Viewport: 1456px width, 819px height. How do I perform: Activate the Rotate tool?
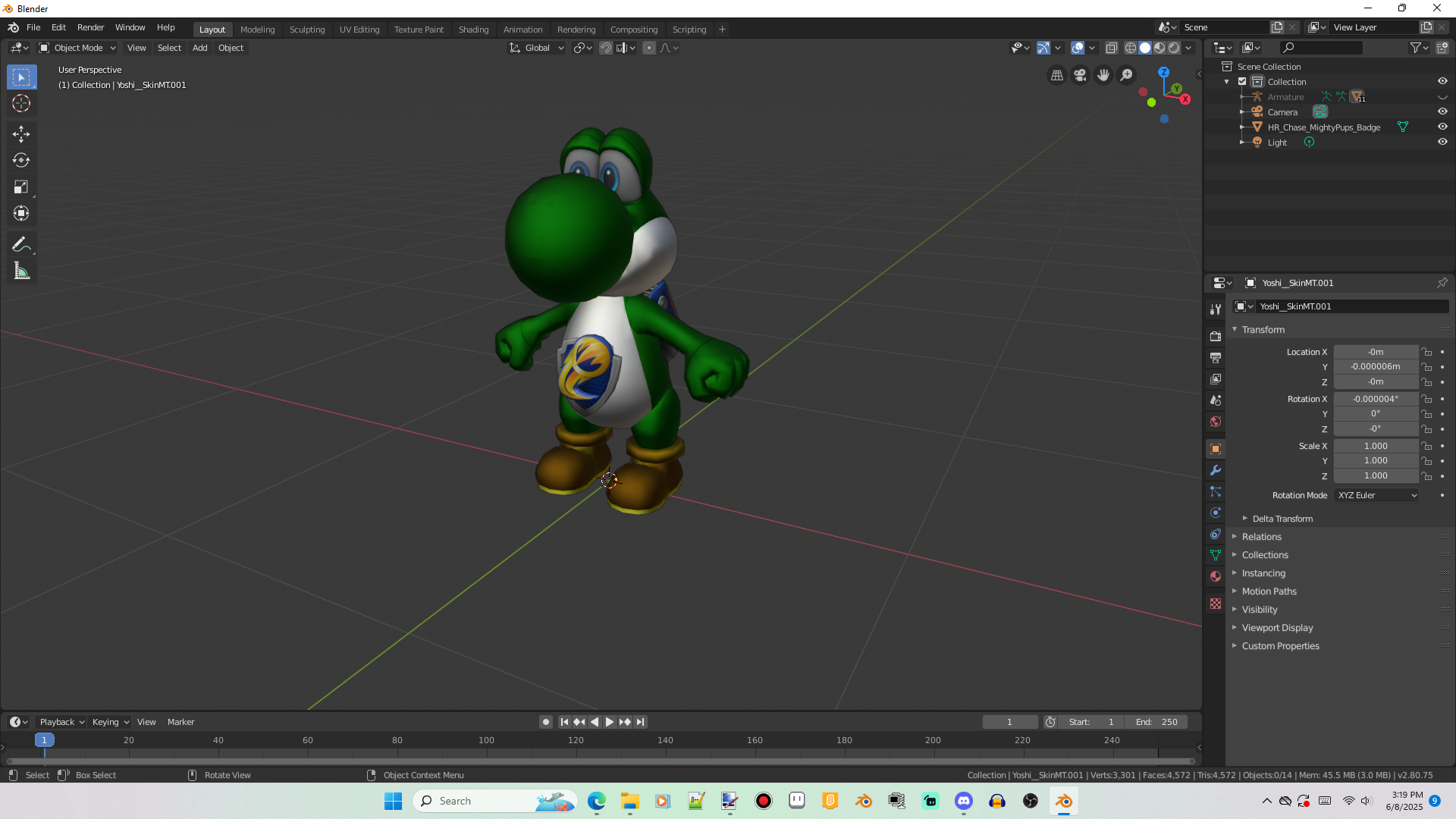[21, 160]
